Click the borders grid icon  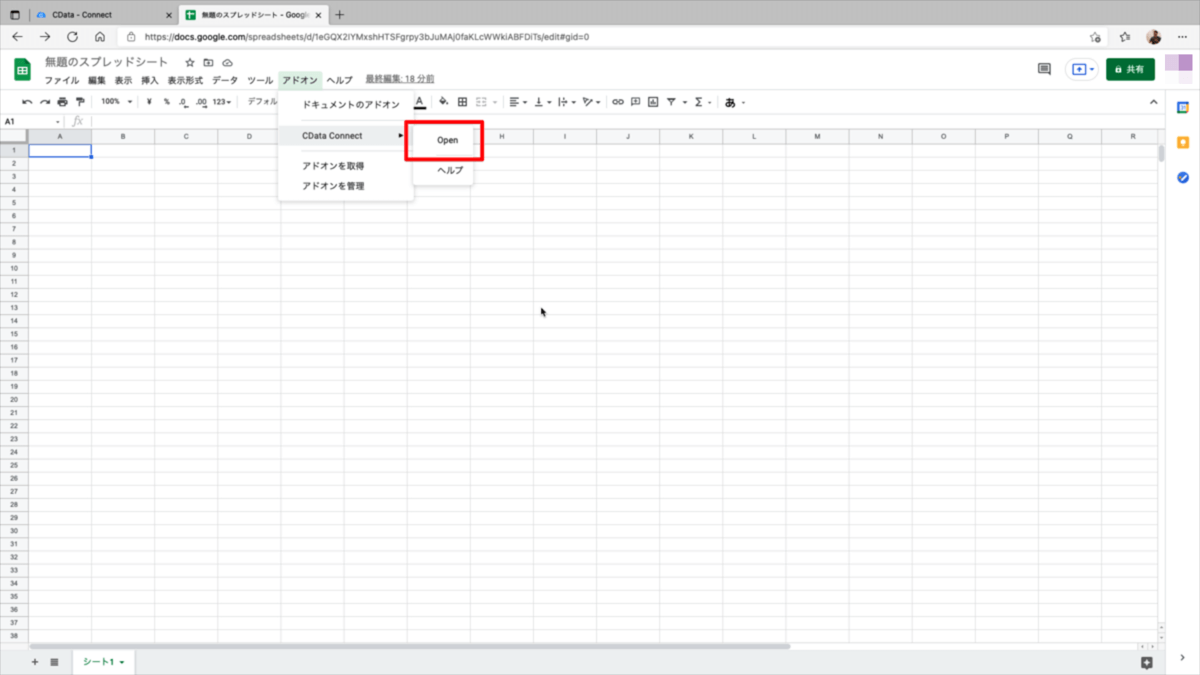pyautogui.click(x=462, y=102)
